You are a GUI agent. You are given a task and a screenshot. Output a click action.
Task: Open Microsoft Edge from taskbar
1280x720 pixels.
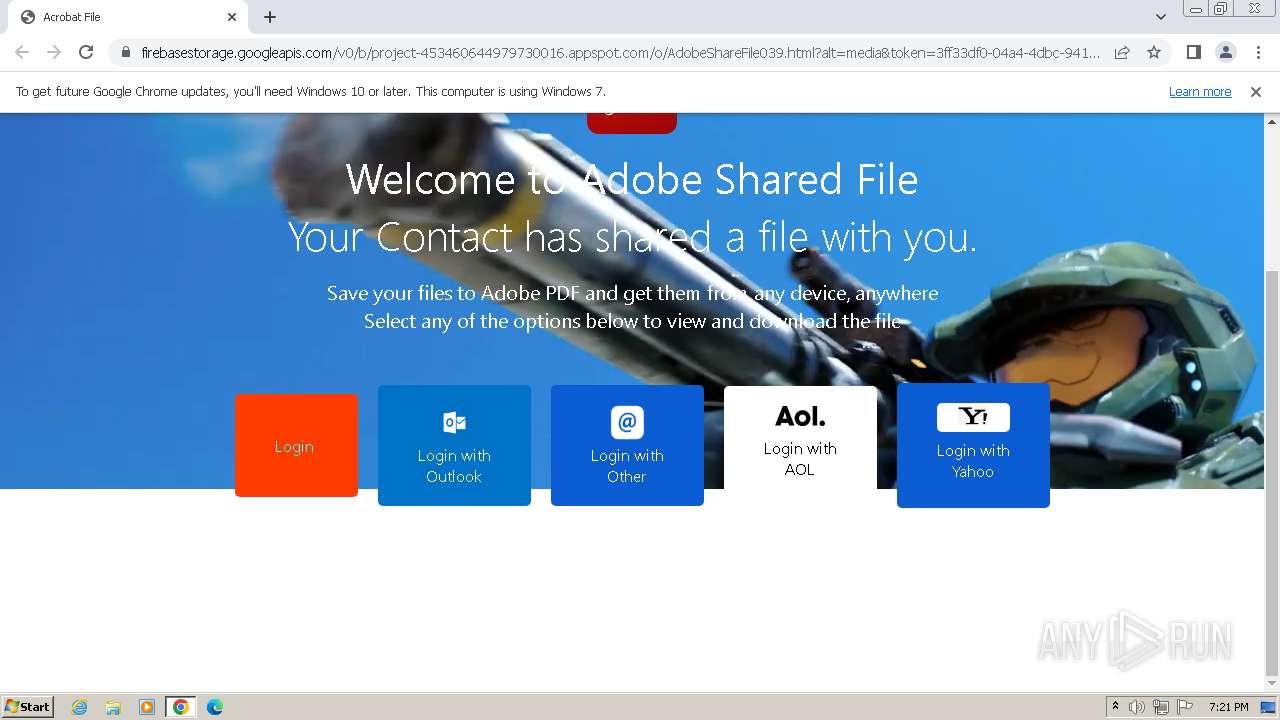pos(215,707)
